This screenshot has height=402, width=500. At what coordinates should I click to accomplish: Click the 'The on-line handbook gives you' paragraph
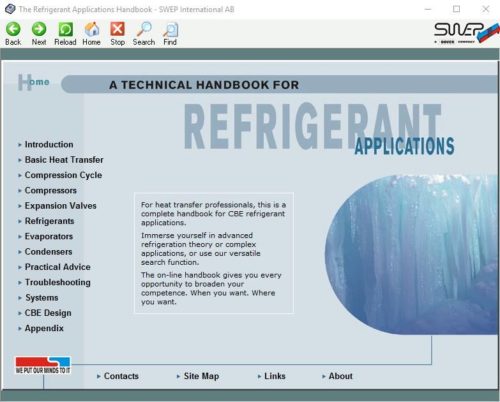pos(211,288)
